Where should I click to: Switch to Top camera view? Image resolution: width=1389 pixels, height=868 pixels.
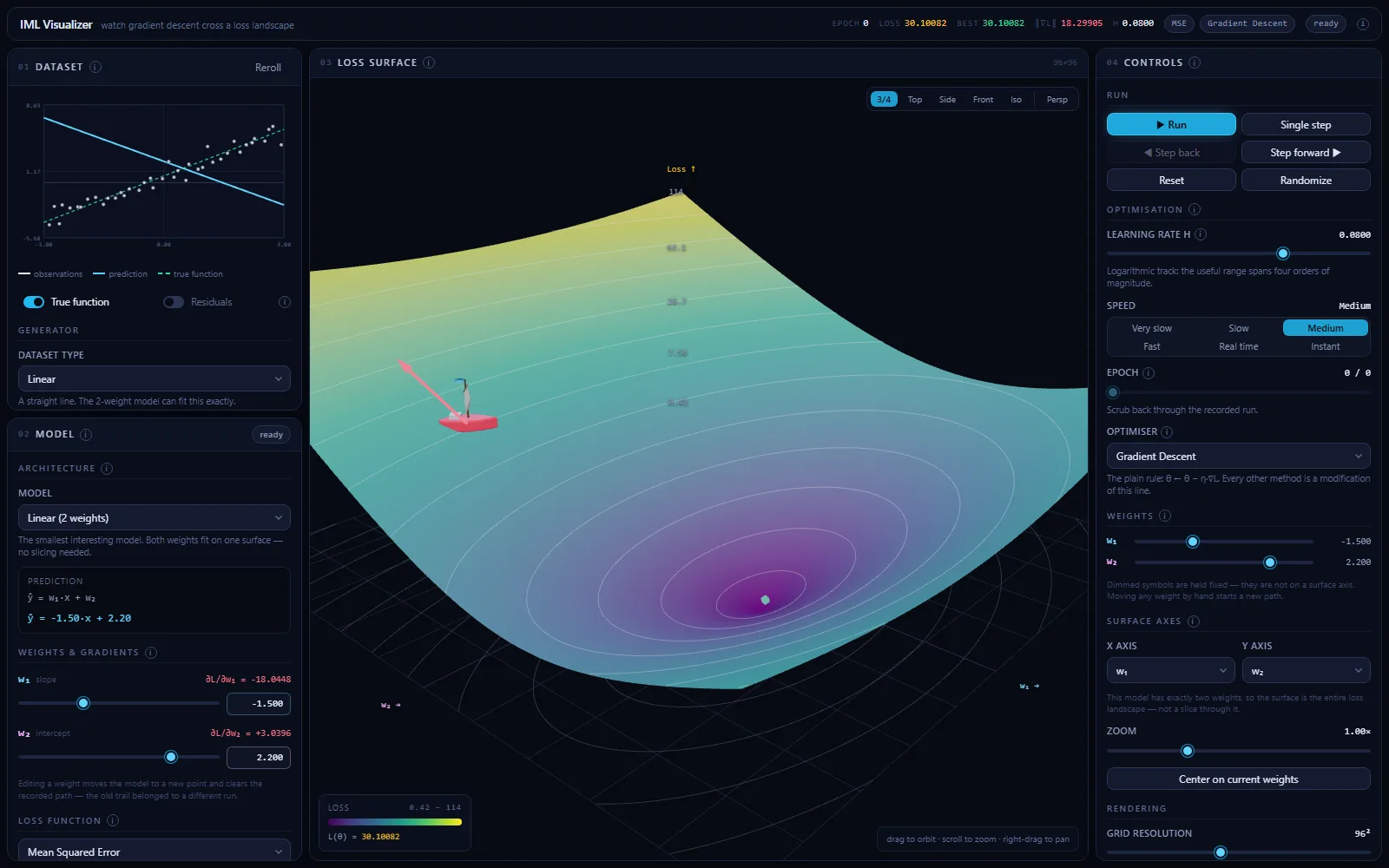pos(915,100)
